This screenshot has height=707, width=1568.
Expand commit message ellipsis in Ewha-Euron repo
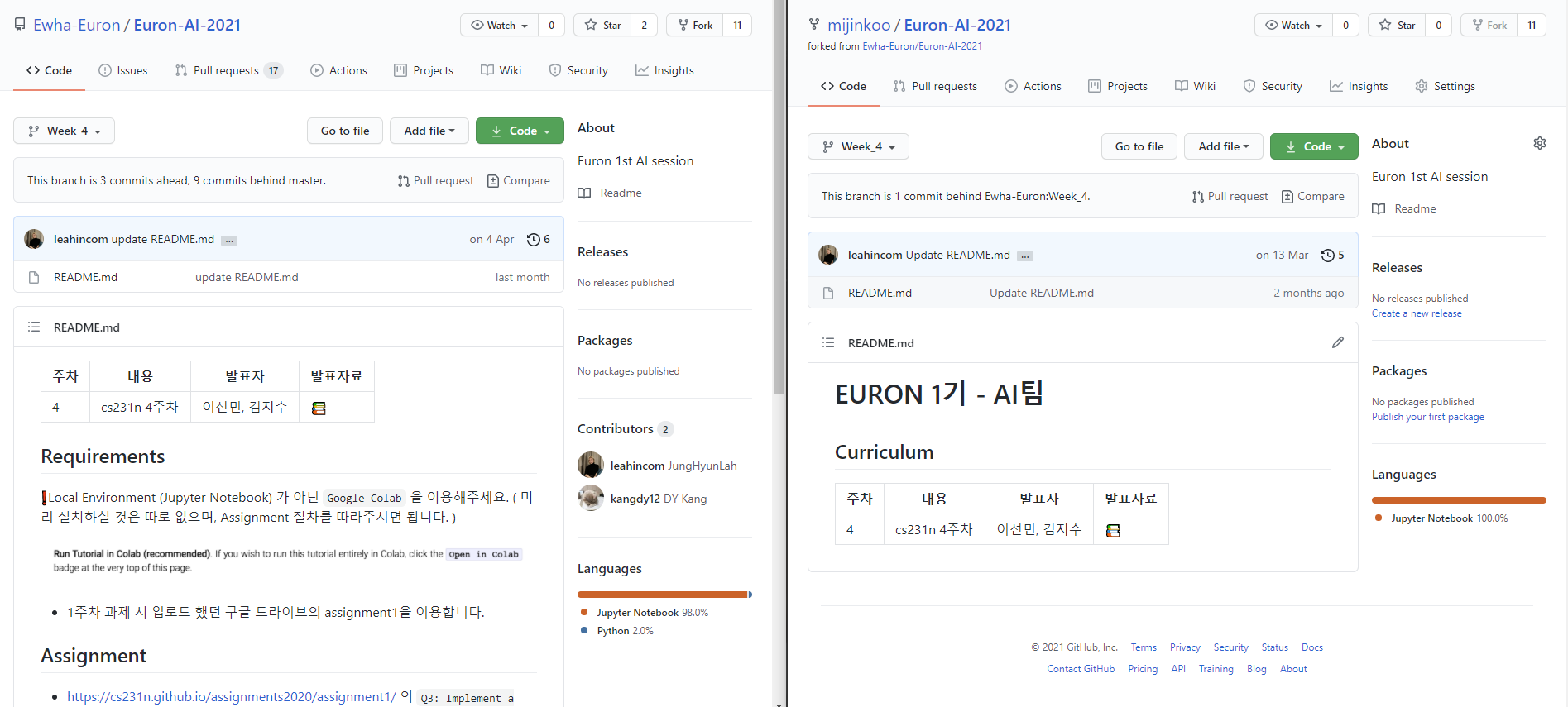[x=229, y=241]
